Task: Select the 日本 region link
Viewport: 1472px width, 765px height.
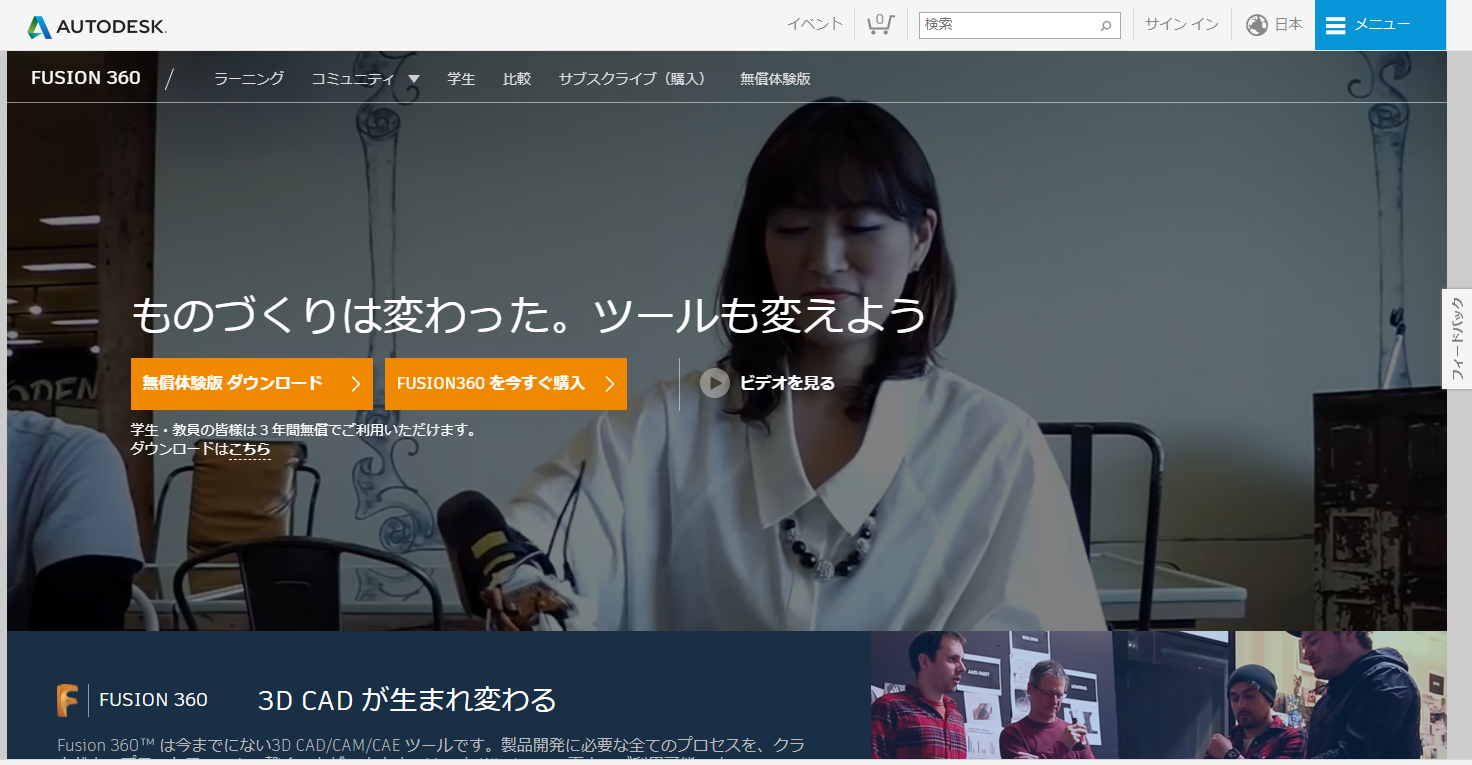Action: [1288, 25]
